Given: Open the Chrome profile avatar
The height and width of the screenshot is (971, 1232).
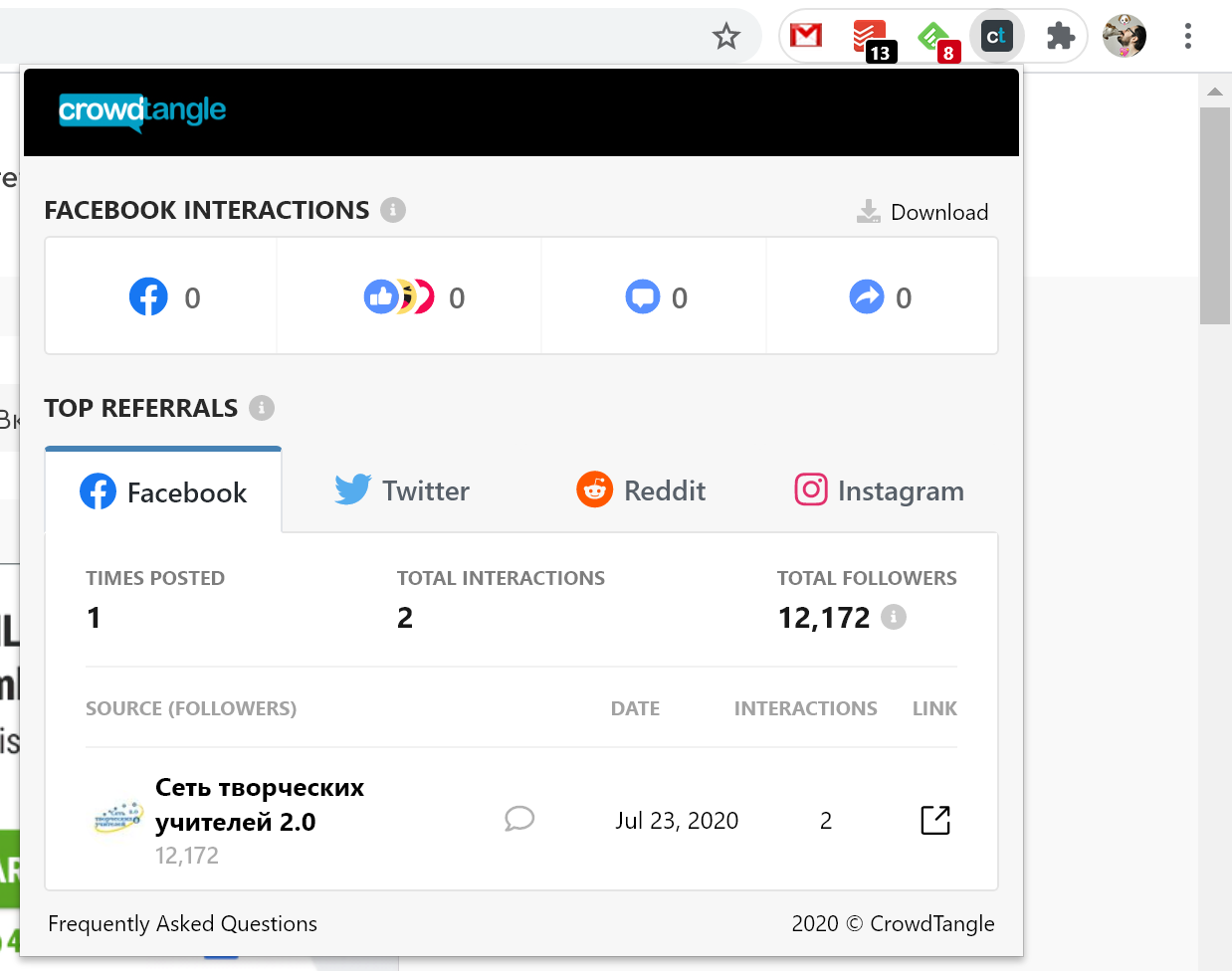Looking at the screenshot, I should tap(1125, 36).
